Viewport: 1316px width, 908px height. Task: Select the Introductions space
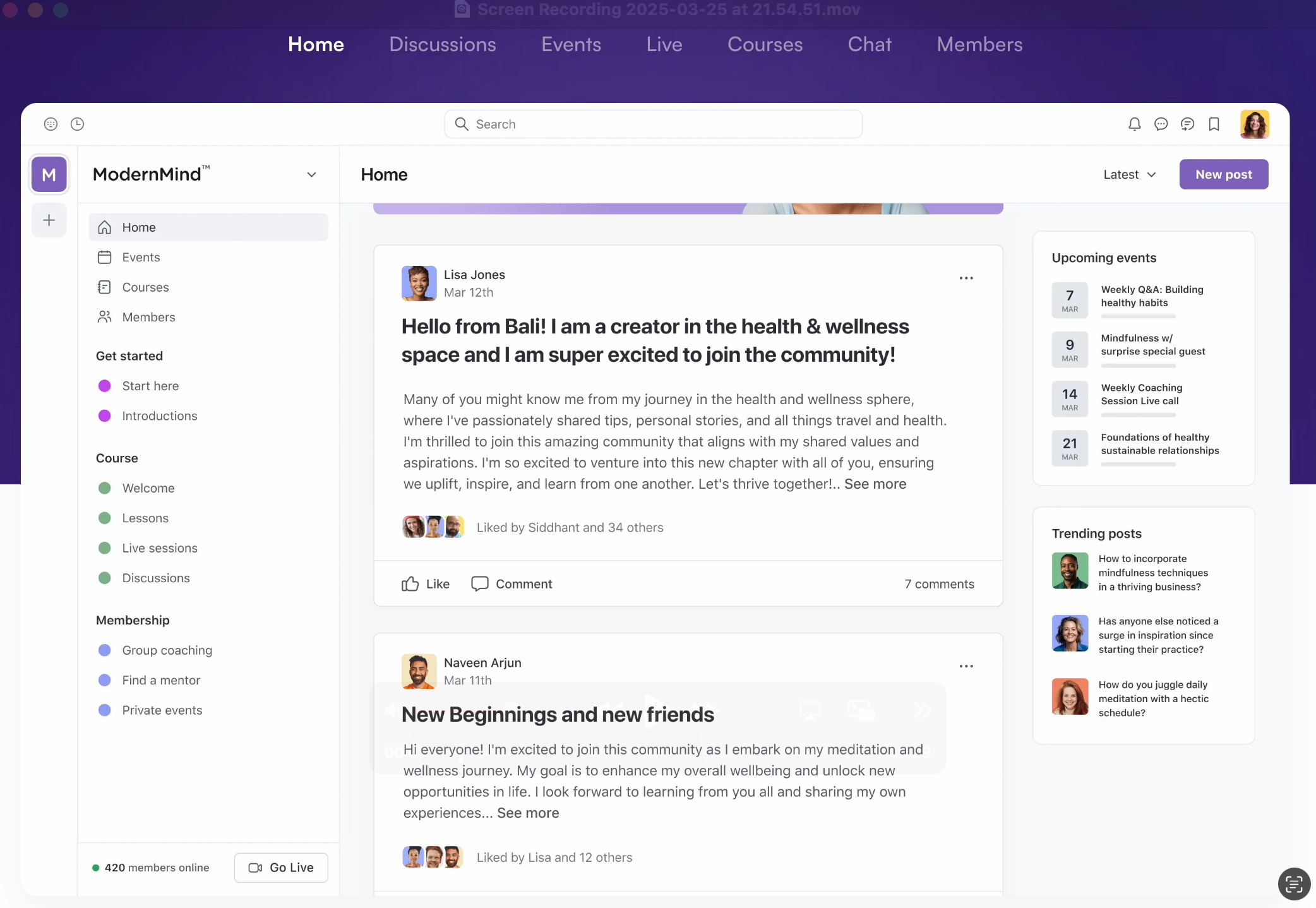click(x=159, y=416)
